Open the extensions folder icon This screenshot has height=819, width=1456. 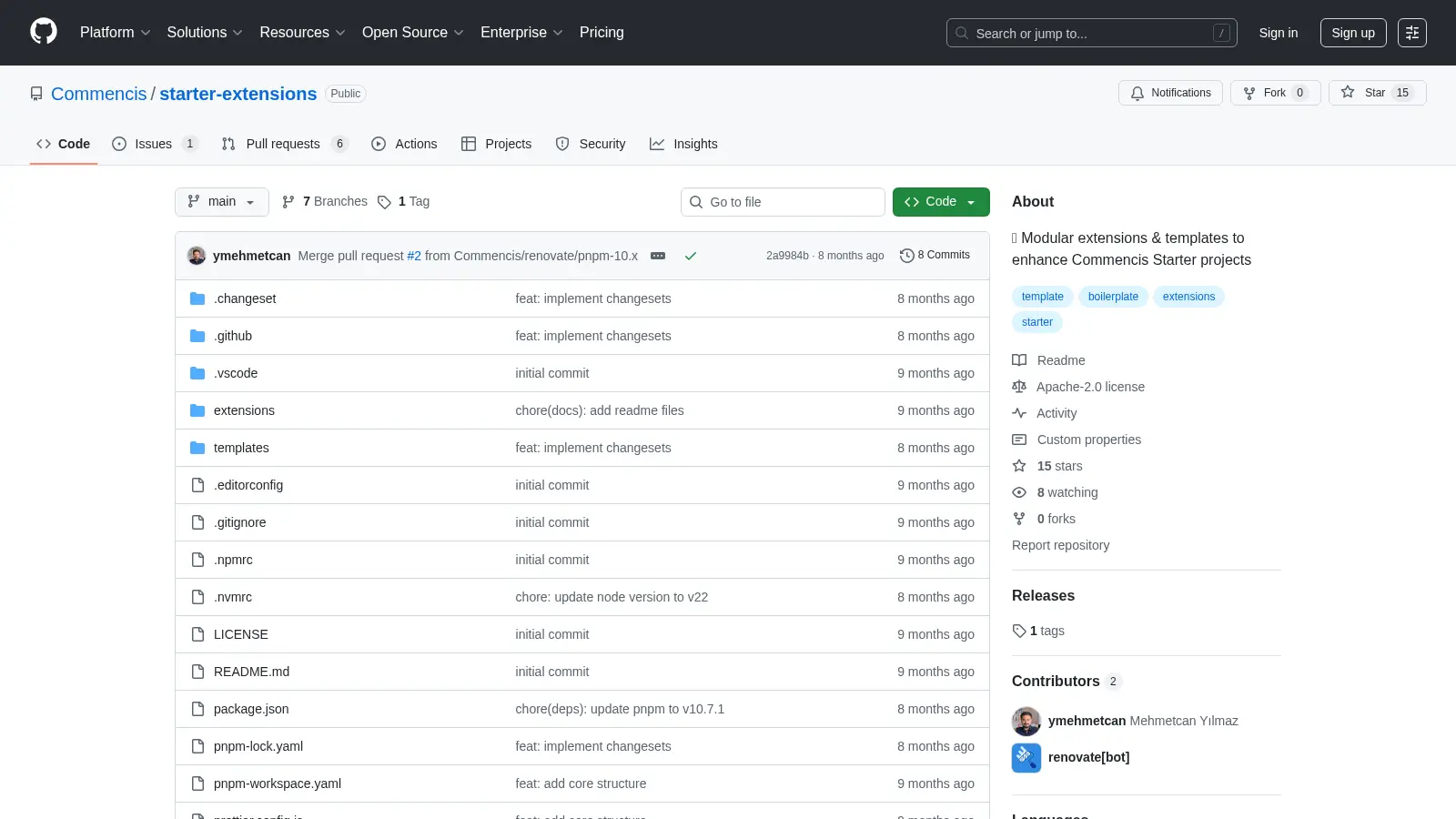[x=197, y=410]
